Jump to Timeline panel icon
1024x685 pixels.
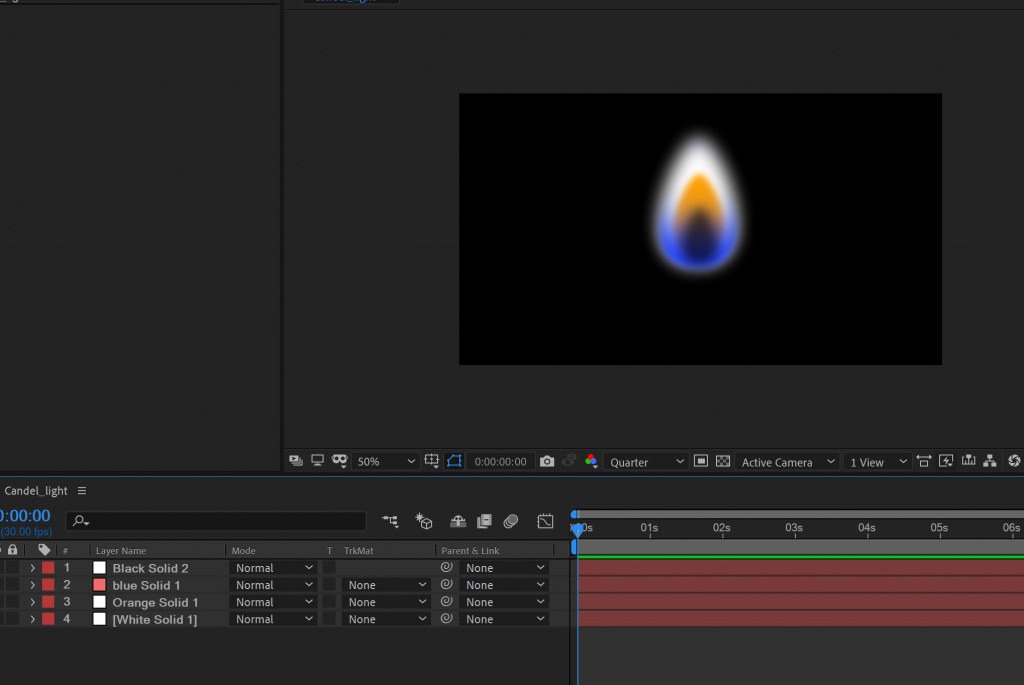[968, 461]
